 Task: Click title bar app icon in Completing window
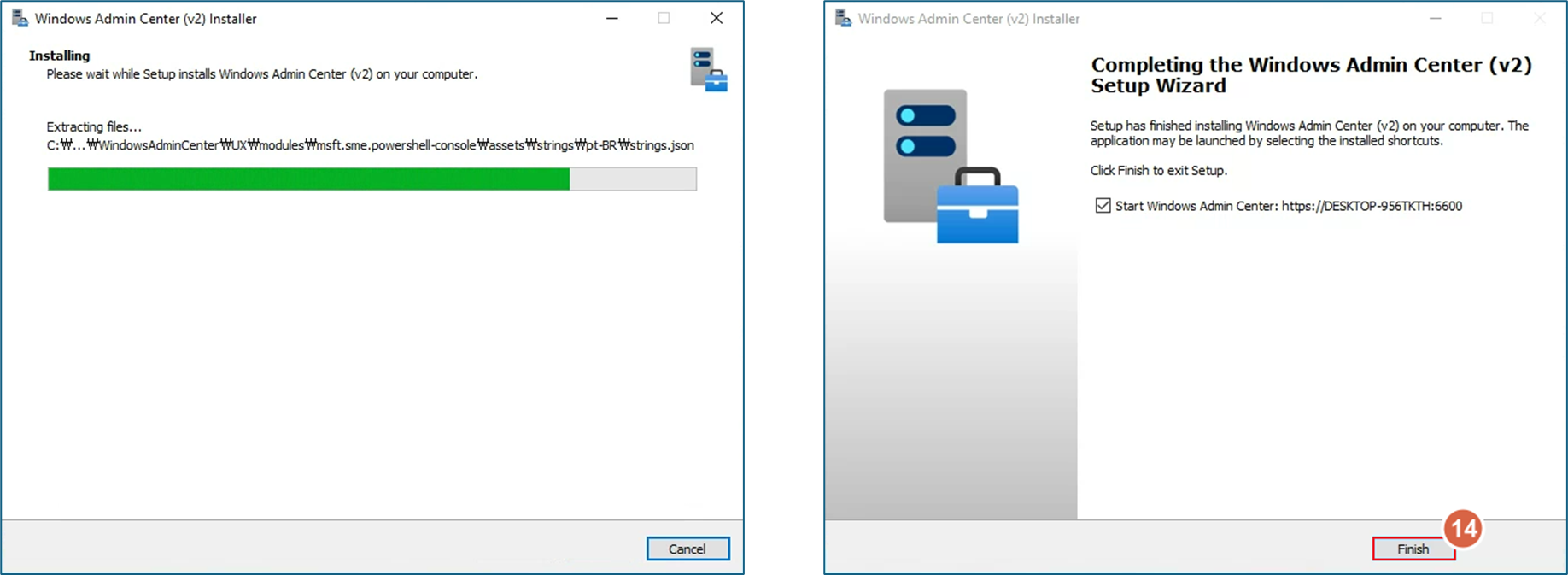(x=843, y=18)
